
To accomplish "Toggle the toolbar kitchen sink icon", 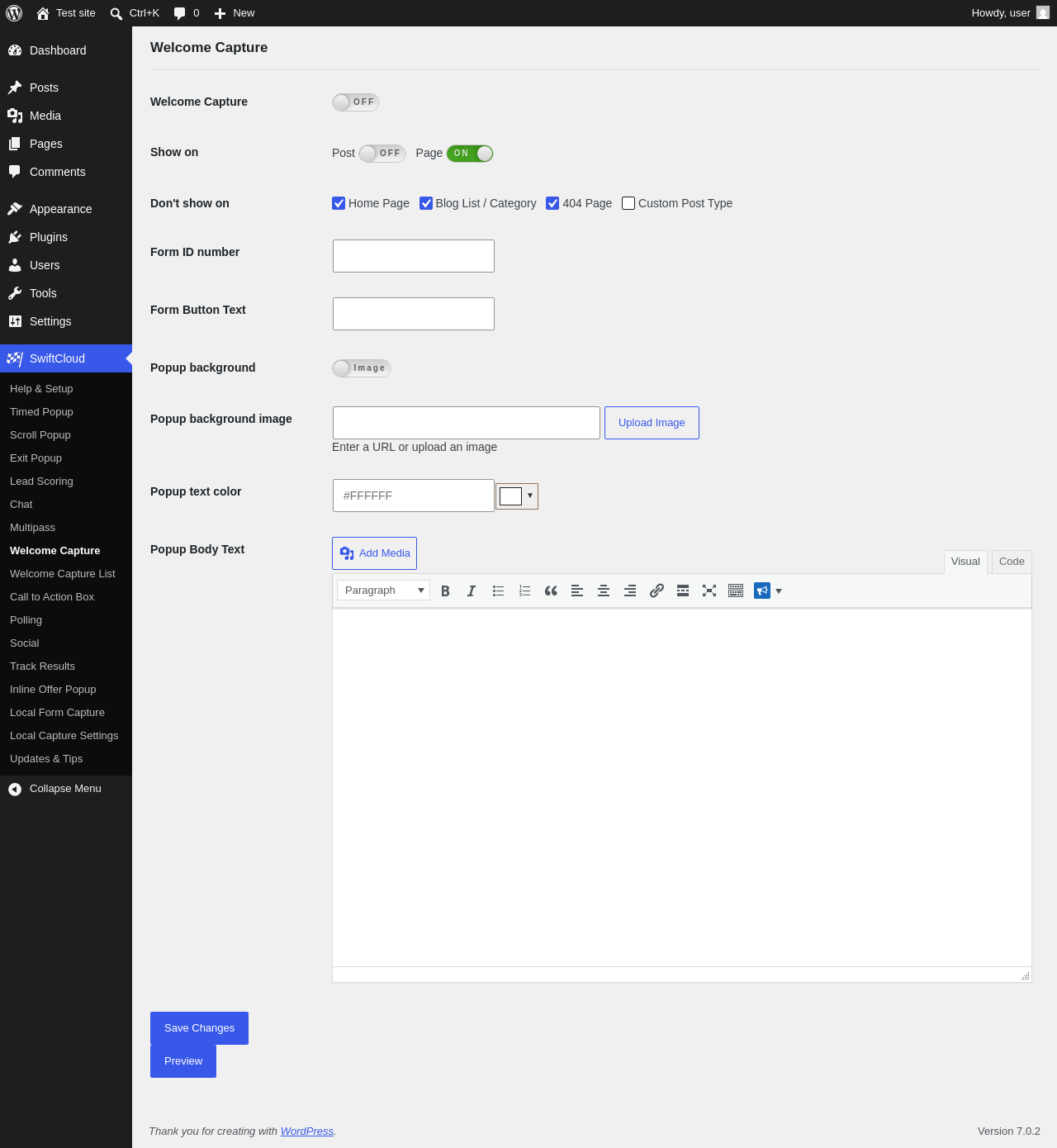I will (x=736, y=591).
